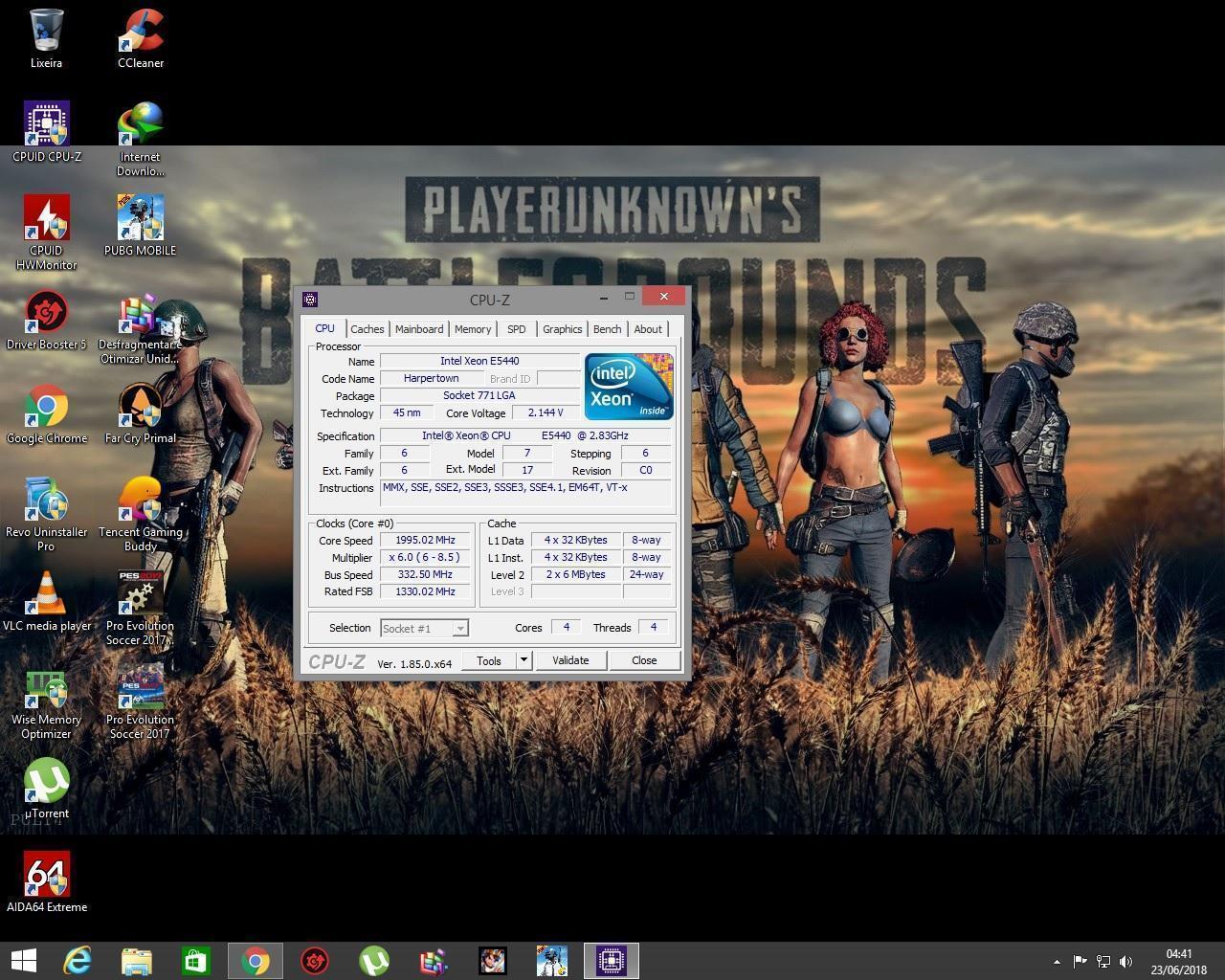1225x980 pixels.
Task: Show hidden system tray icons
Action: [1057, 961]
